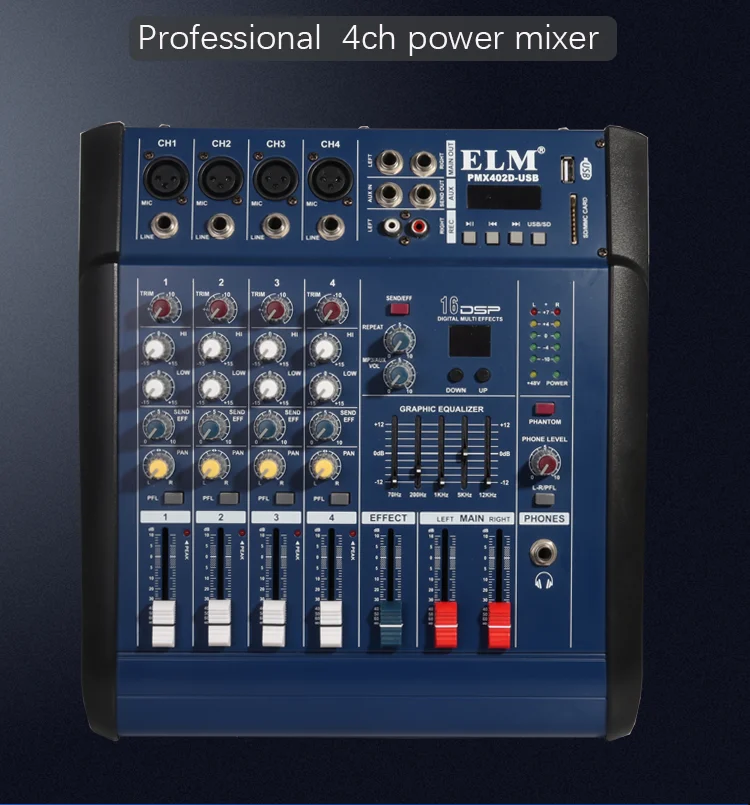Click the ELM brand logo
Image resolution: width=750 pixels, height=805 pixels.
coord(502,160)
